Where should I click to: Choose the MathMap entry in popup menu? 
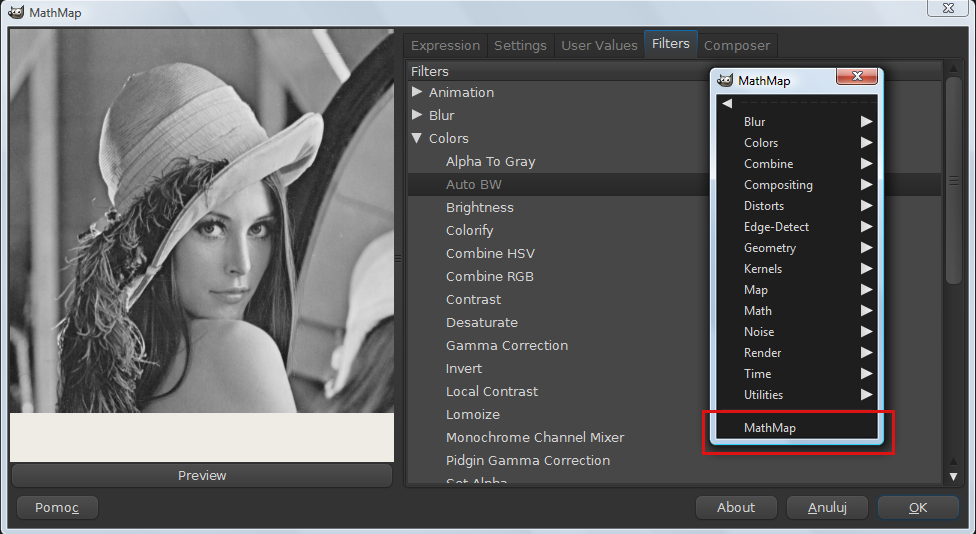coord(796,428)
